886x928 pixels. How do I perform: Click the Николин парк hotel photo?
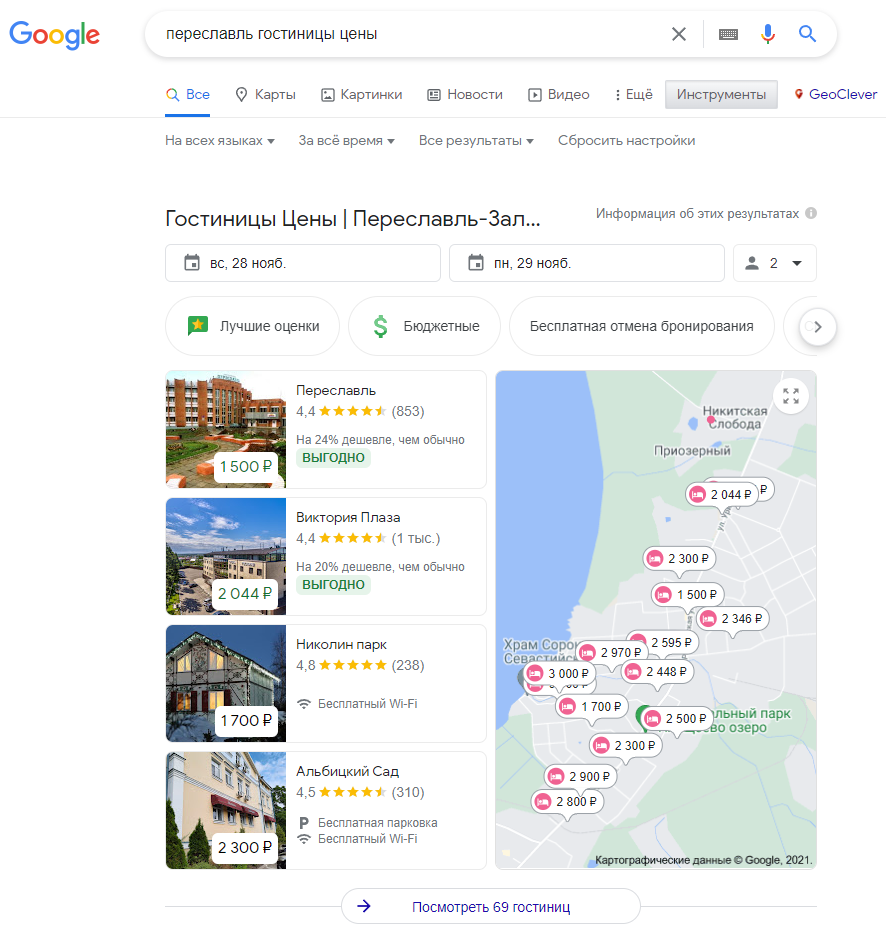tap(225, 683)
